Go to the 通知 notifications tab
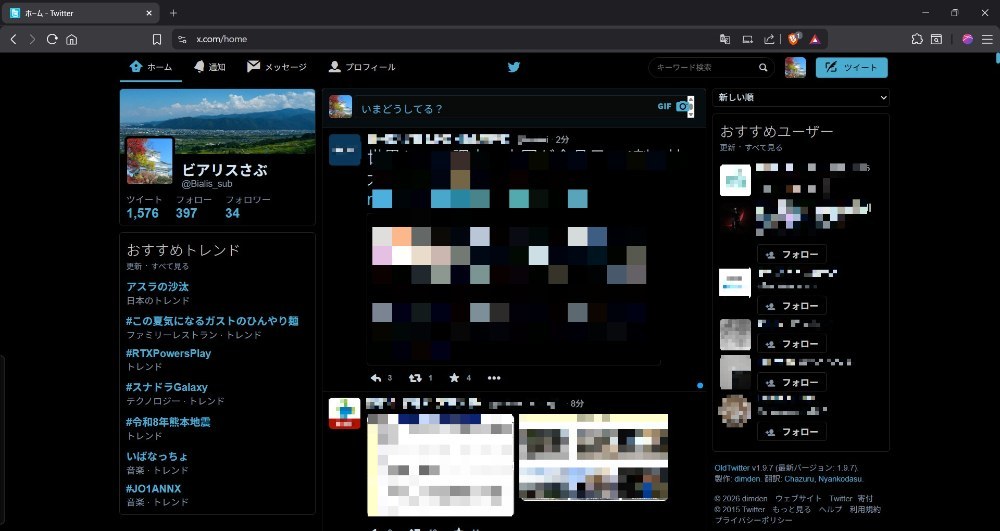The image size is (1000, 531). point(210,67)
